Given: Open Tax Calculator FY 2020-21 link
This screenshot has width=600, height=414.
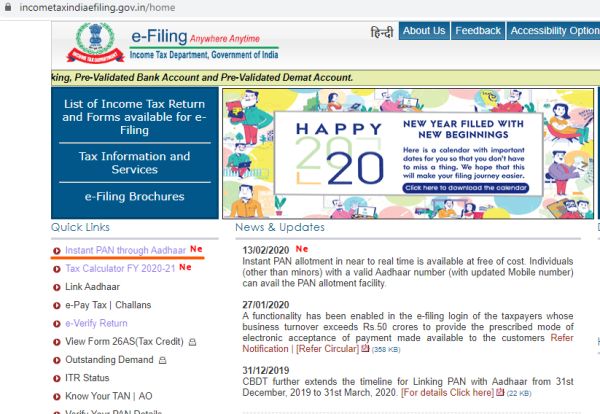Looking at the screenshot, I should pos(120,269).
